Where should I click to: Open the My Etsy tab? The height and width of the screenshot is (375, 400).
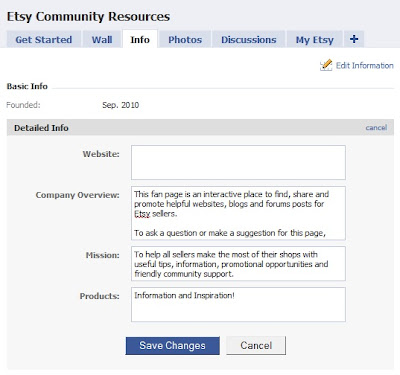[315, 40]
